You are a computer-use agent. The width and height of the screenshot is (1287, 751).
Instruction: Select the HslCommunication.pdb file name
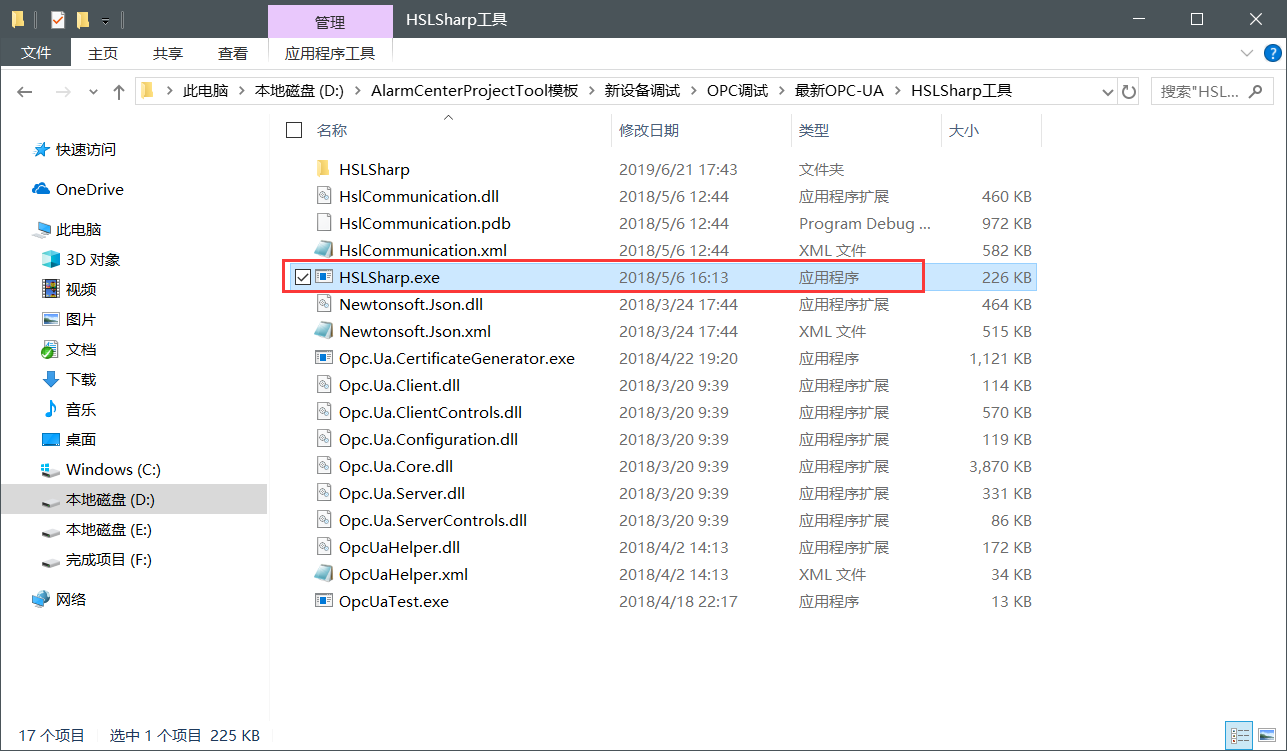pos(425,223)
